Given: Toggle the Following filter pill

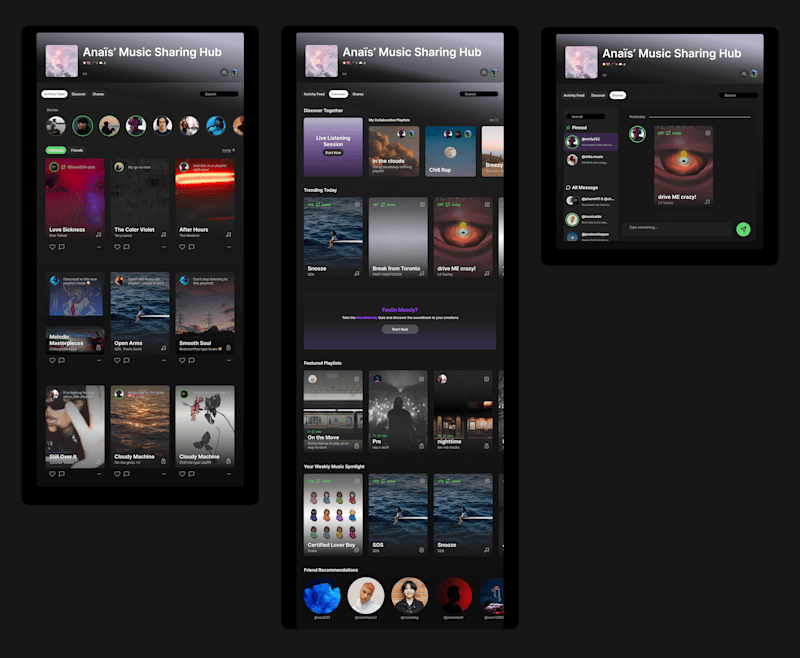Looking at the screenshot, I should click(56, 150).
